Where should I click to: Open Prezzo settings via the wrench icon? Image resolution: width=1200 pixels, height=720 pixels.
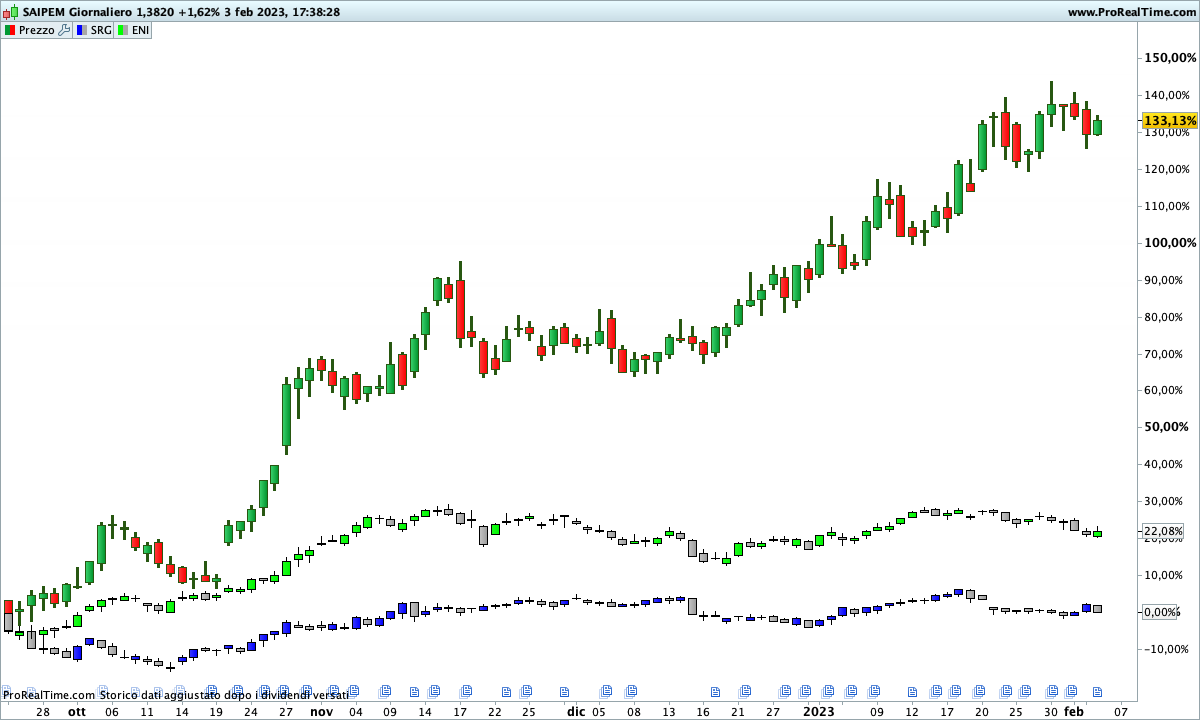pyautogui.click(x=65, y=30)
